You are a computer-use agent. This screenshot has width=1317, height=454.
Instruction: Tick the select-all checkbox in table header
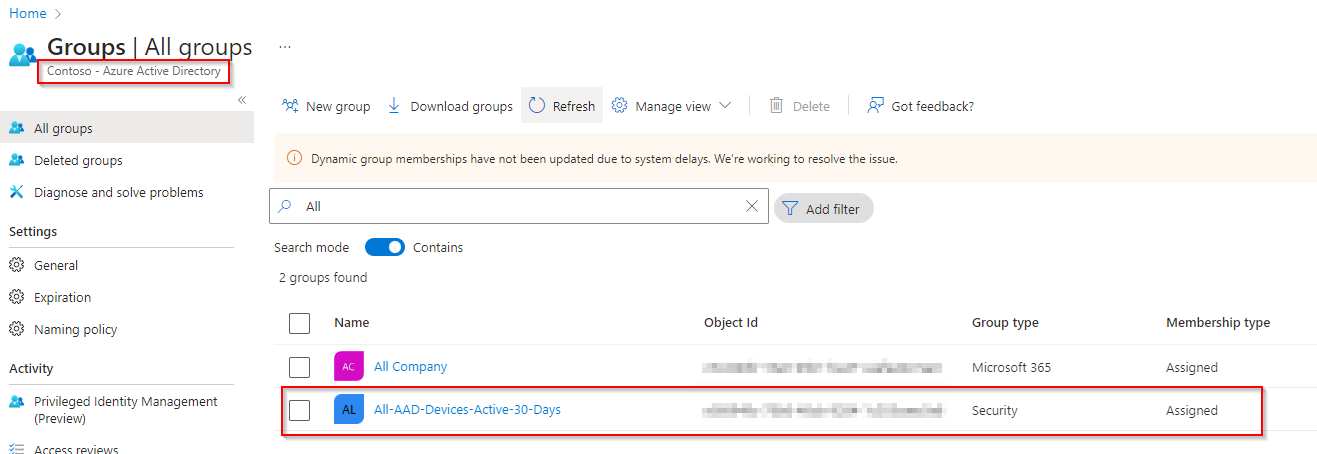[x=299, y=323]
